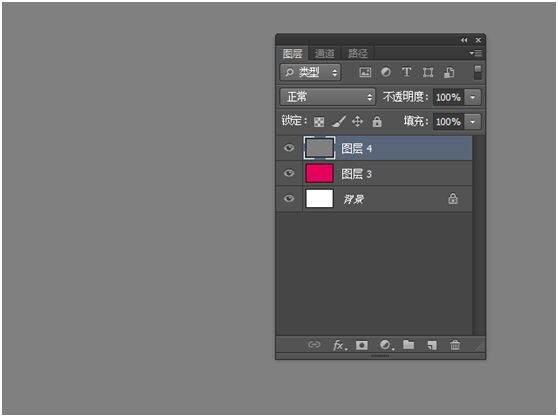Click the add layer mask icon
The height and width of the screenshot is (417, 558).
point(362,345)
